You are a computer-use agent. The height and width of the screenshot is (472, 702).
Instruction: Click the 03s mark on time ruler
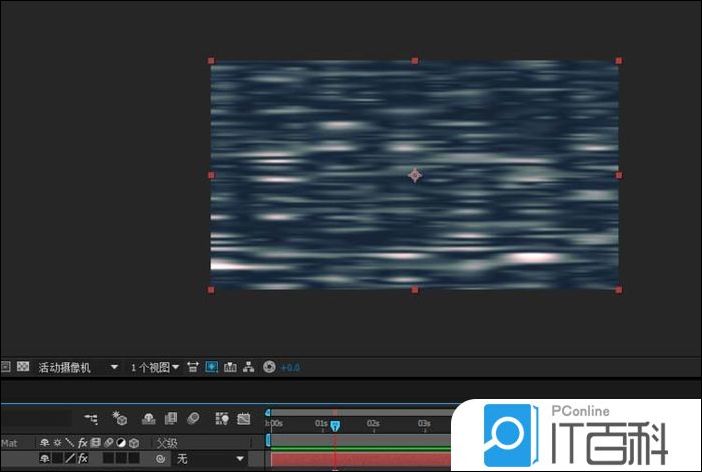pos(424,423)
